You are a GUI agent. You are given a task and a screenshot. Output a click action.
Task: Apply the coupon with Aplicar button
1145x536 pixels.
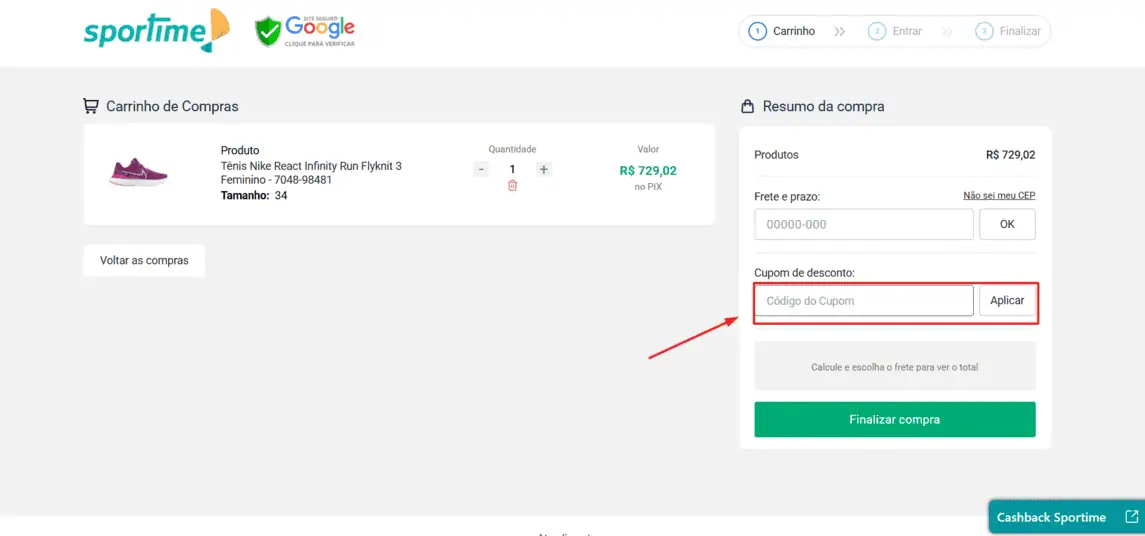tap(1007, 301)
